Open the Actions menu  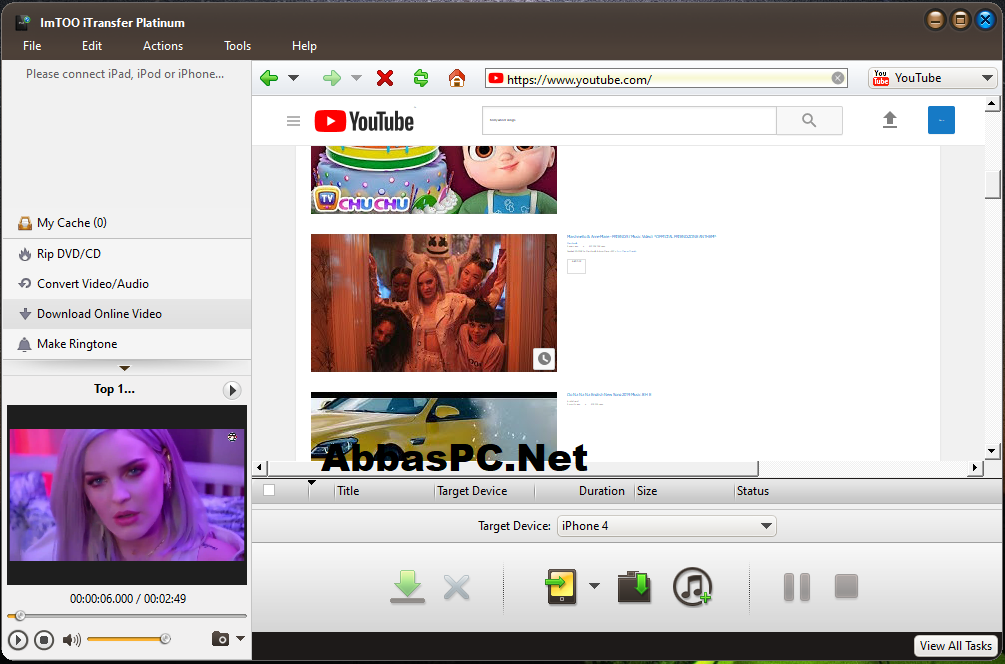[x=163, y=46]
